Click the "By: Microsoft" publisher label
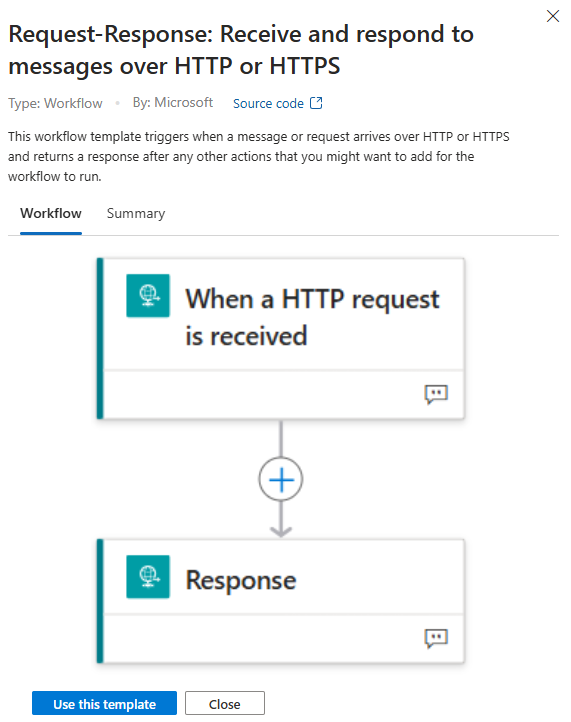This screenshot has width=571, height=722. click(173, 102)
